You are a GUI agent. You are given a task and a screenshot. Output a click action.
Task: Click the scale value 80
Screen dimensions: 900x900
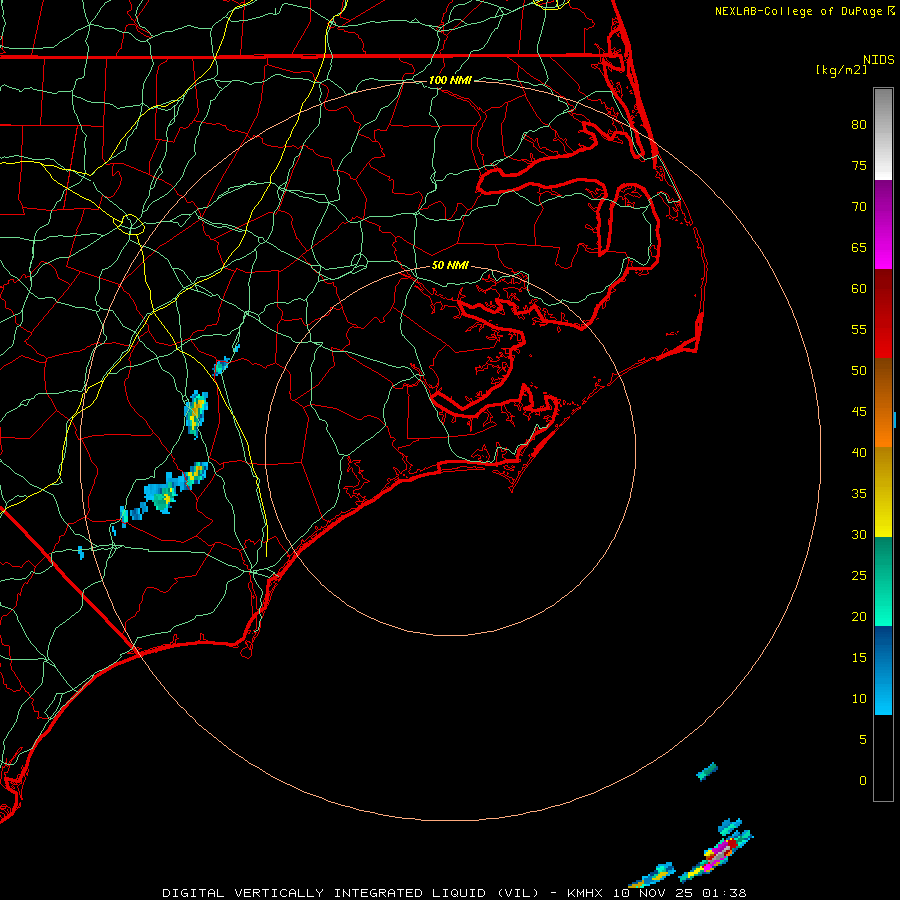click(859, 125)
